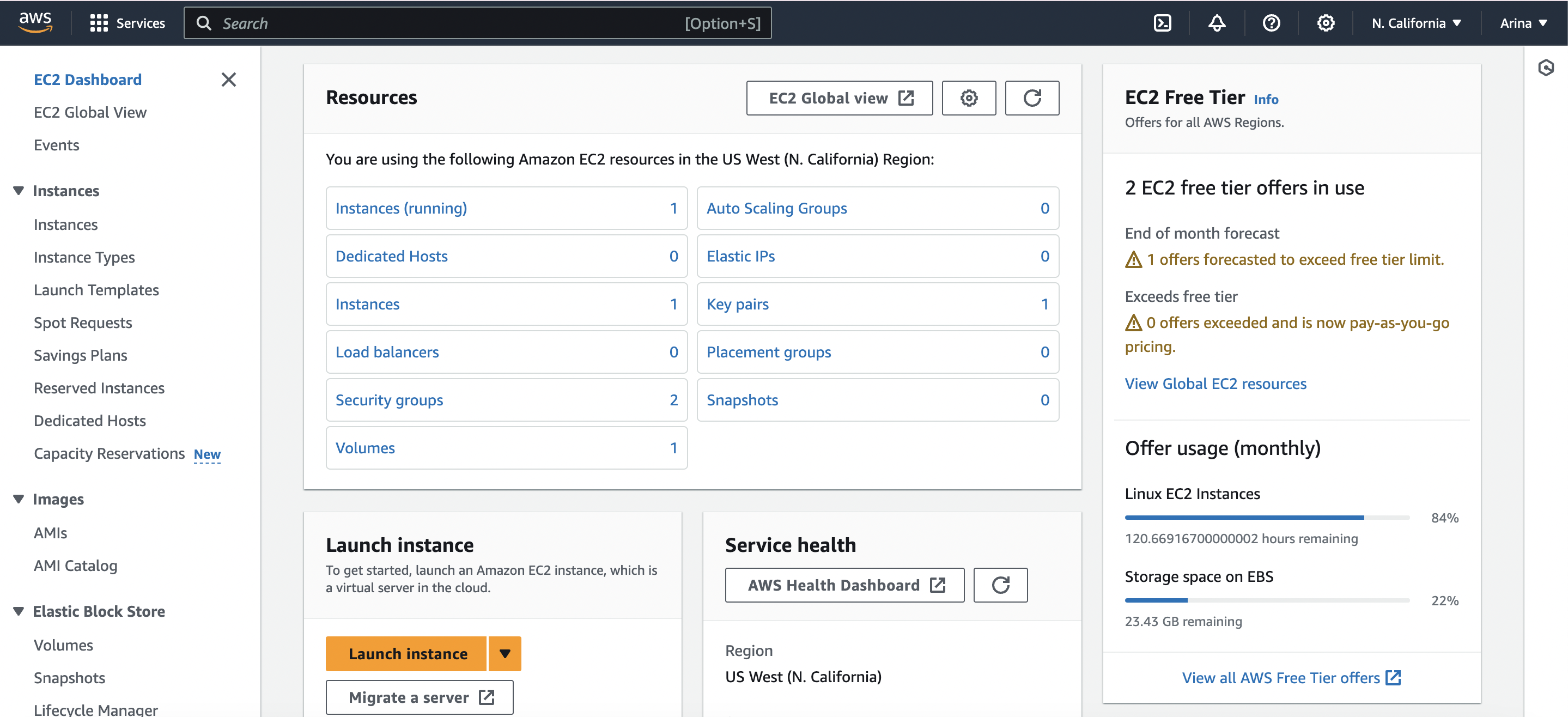Screen dimensions: 1568x717
Task: Open the Arina account dropdown
Action: (x=1523, y=23)
